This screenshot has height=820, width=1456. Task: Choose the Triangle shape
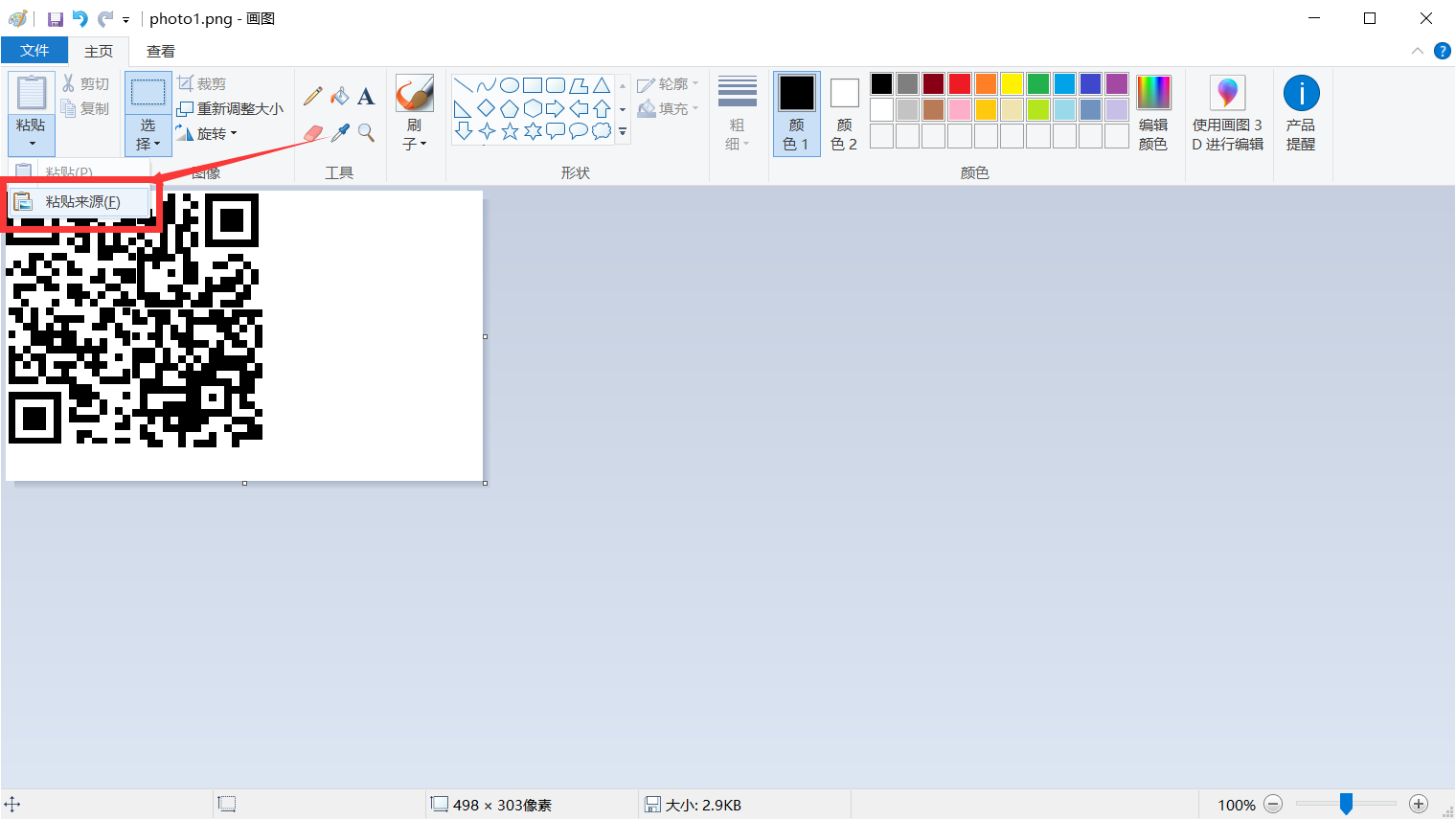(x=602, y=86)
